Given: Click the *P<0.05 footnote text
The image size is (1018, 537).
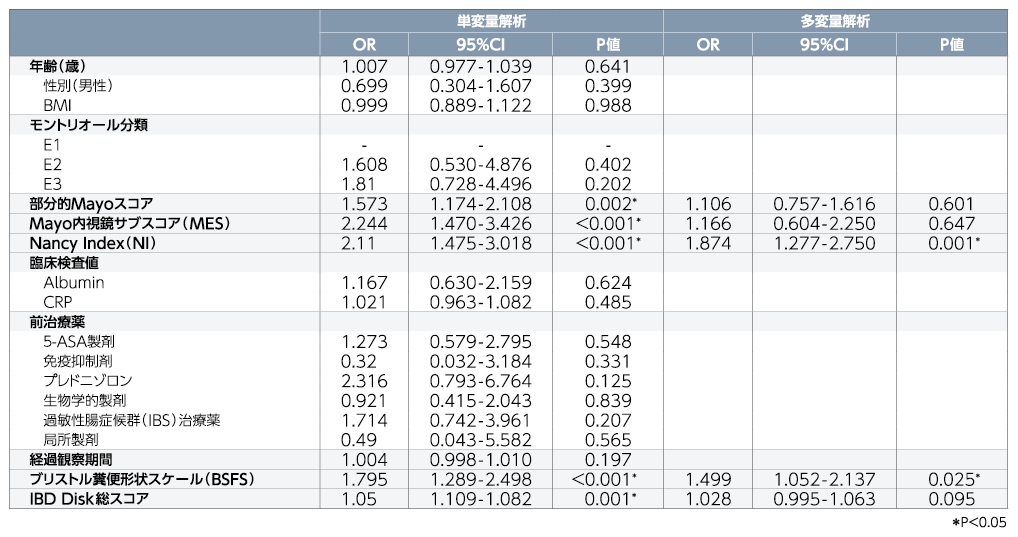Looking at the screenshot, I should click(979, 522).
